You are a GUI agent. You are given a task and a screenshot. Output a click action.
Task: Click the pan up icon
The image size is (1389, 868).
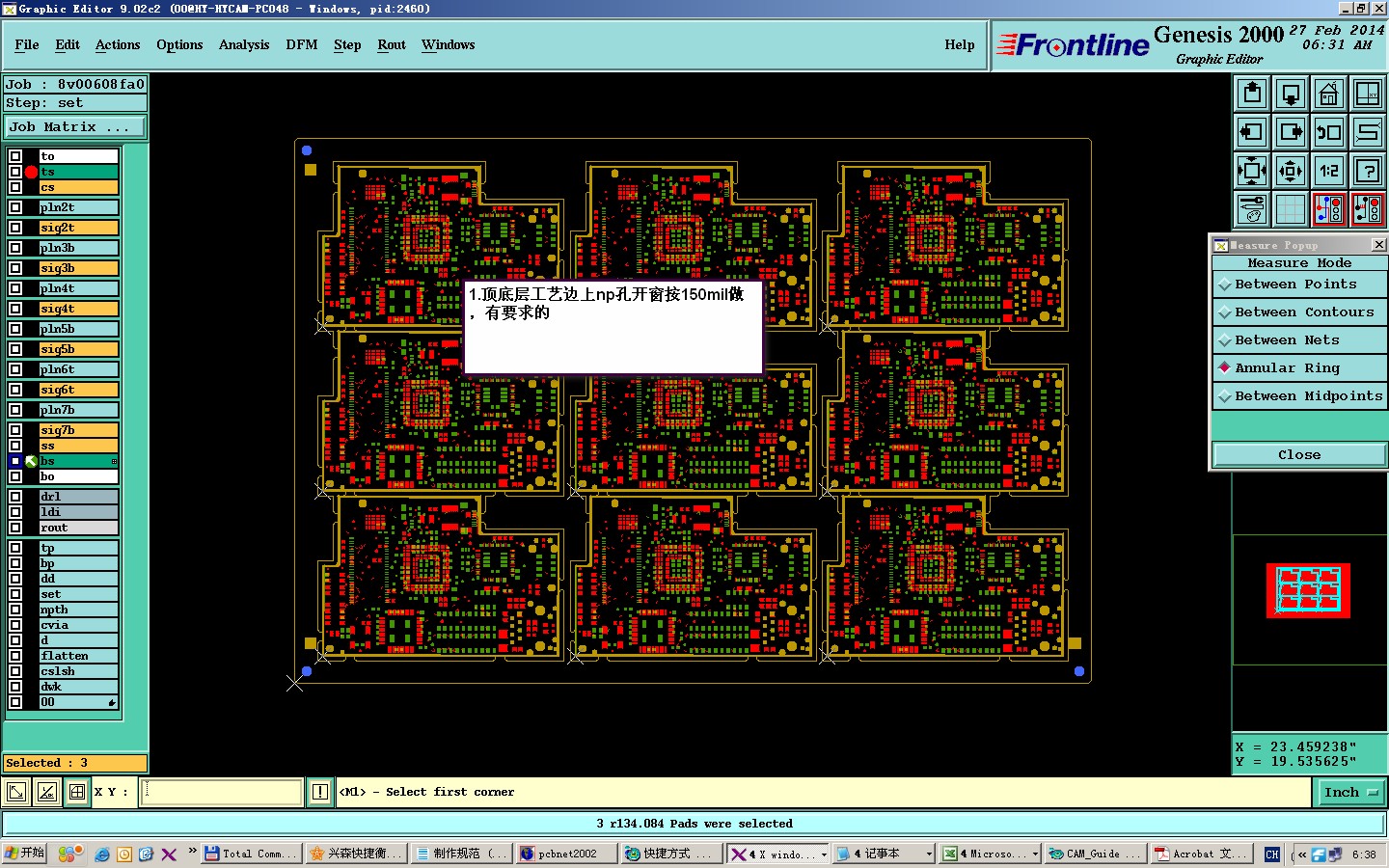(1252, 94)
